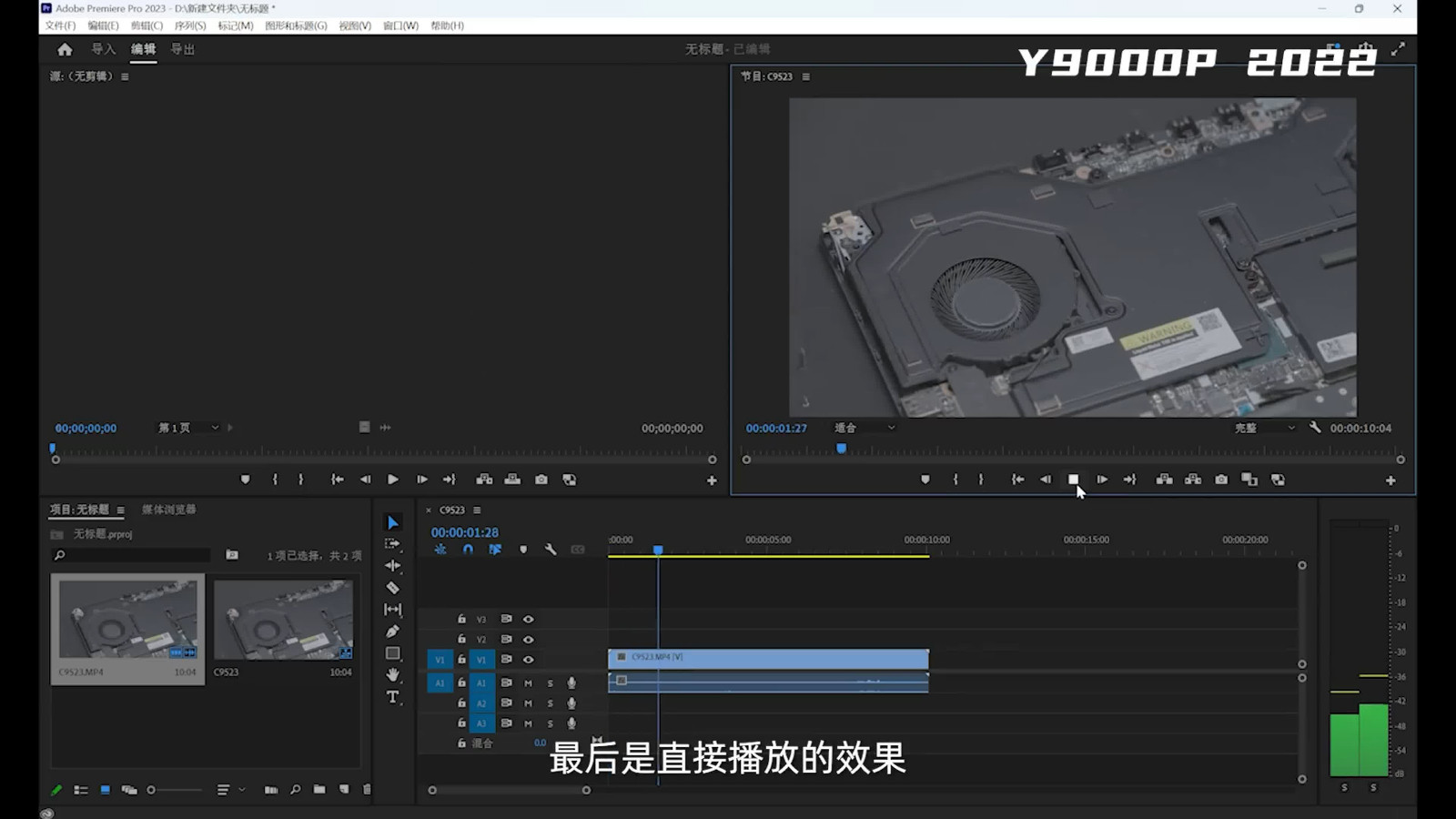This screenshot has width=1456, height=819.
Task: Select the C9523.MP4 clip thumbnail
Action: pyautogui.click(x=127, y=620)
